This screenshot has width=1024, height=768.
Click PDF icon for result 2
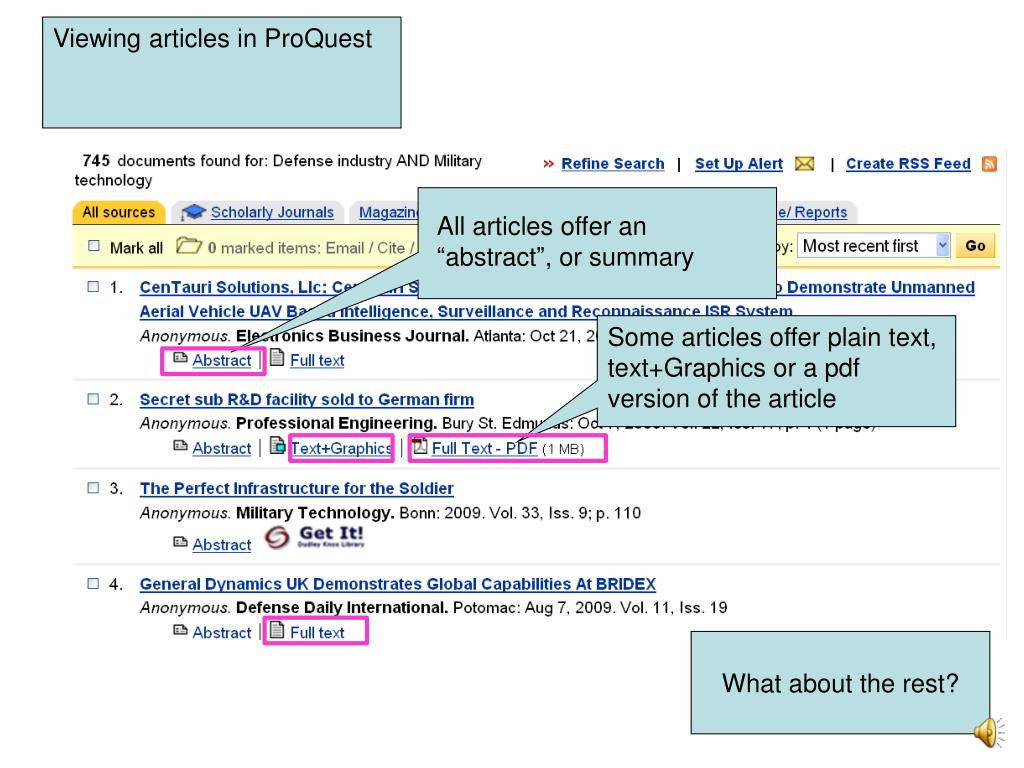click(x=419, y=446)
